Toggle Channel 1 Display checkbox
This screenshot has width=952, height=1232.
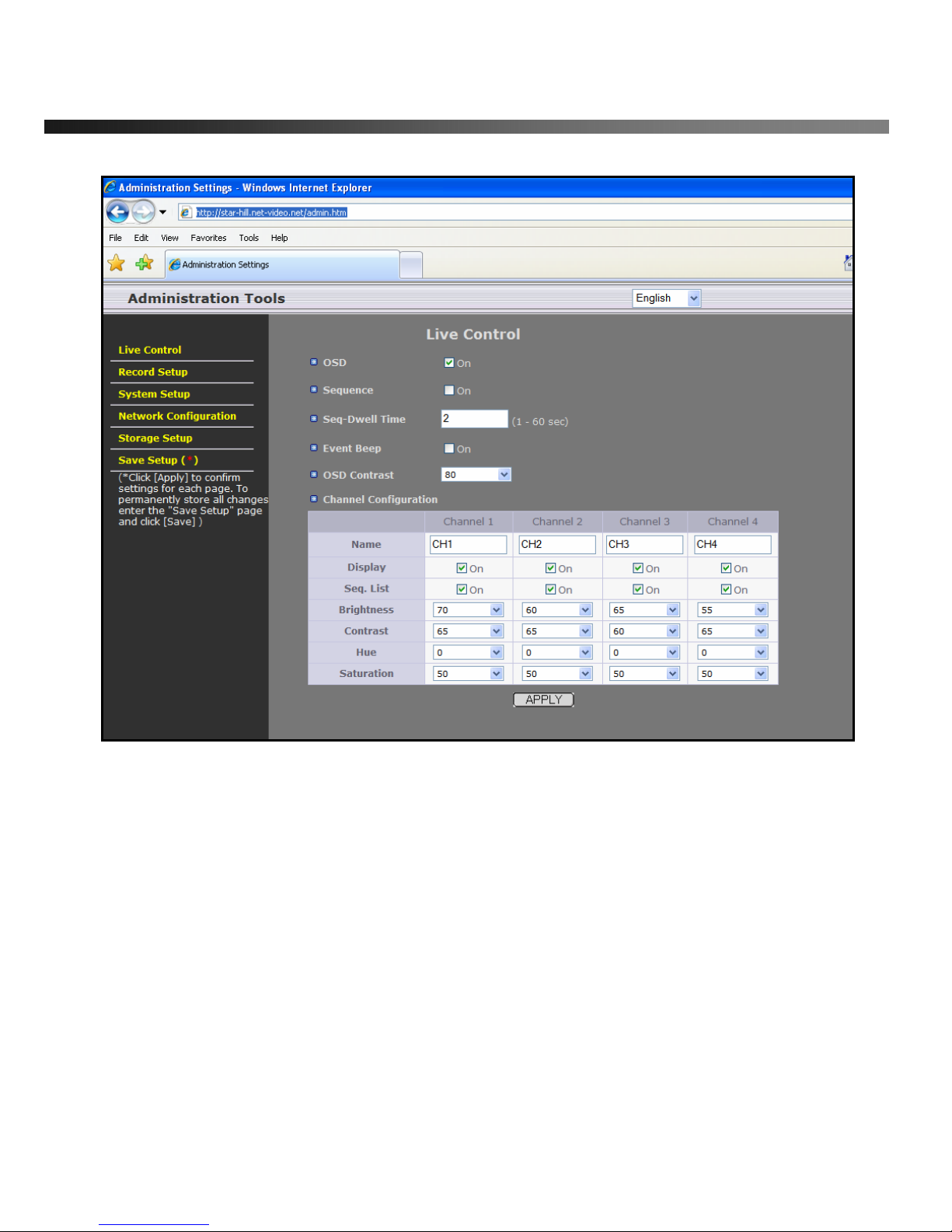coord(462,568)
